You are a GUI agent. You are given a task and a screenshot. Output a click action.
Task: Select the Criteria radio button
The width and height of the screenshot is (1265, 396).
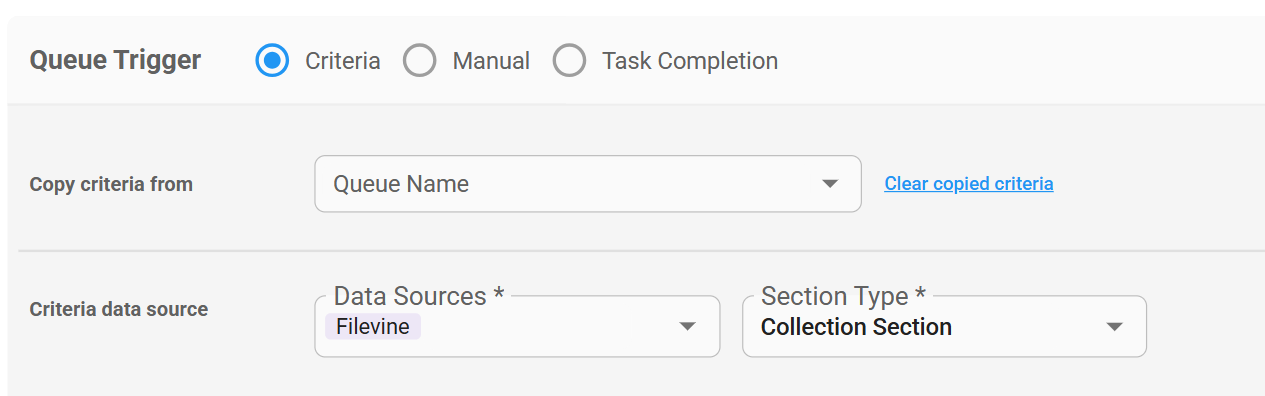[272, 61]
